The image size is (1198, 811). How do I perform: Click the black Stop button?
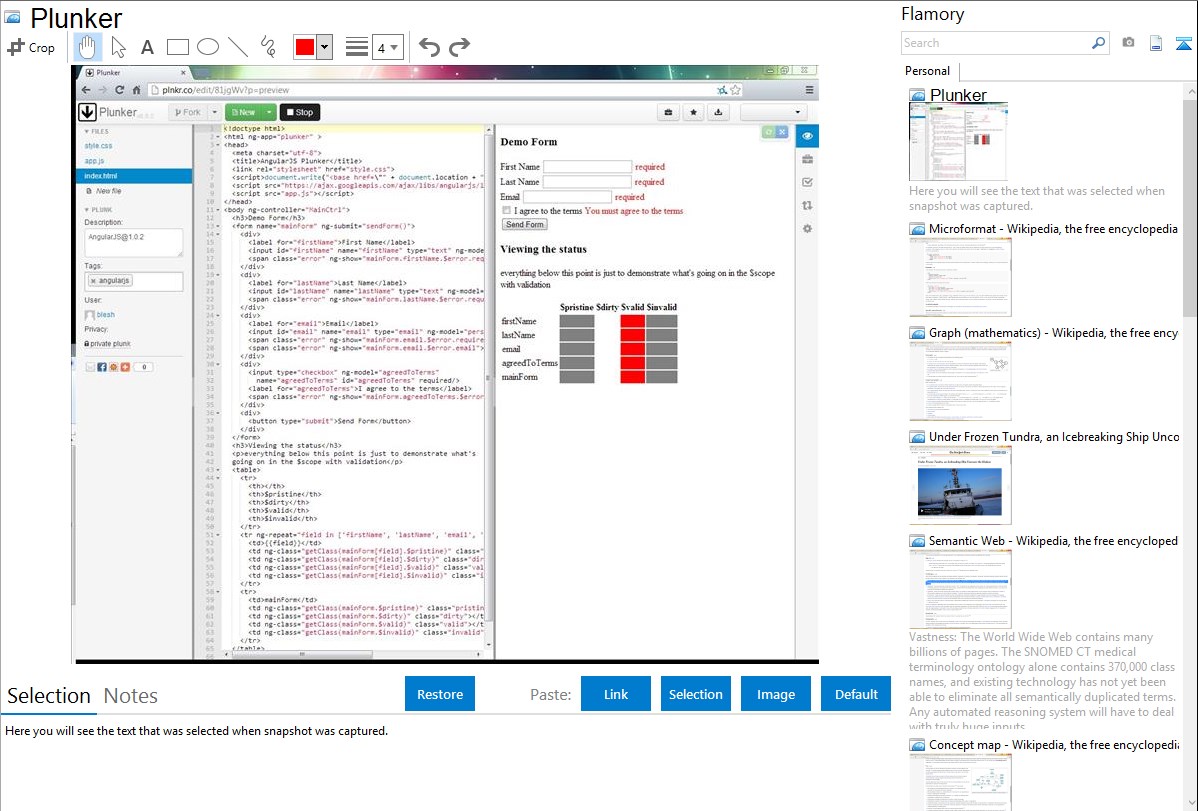click(x=300, y=112)
